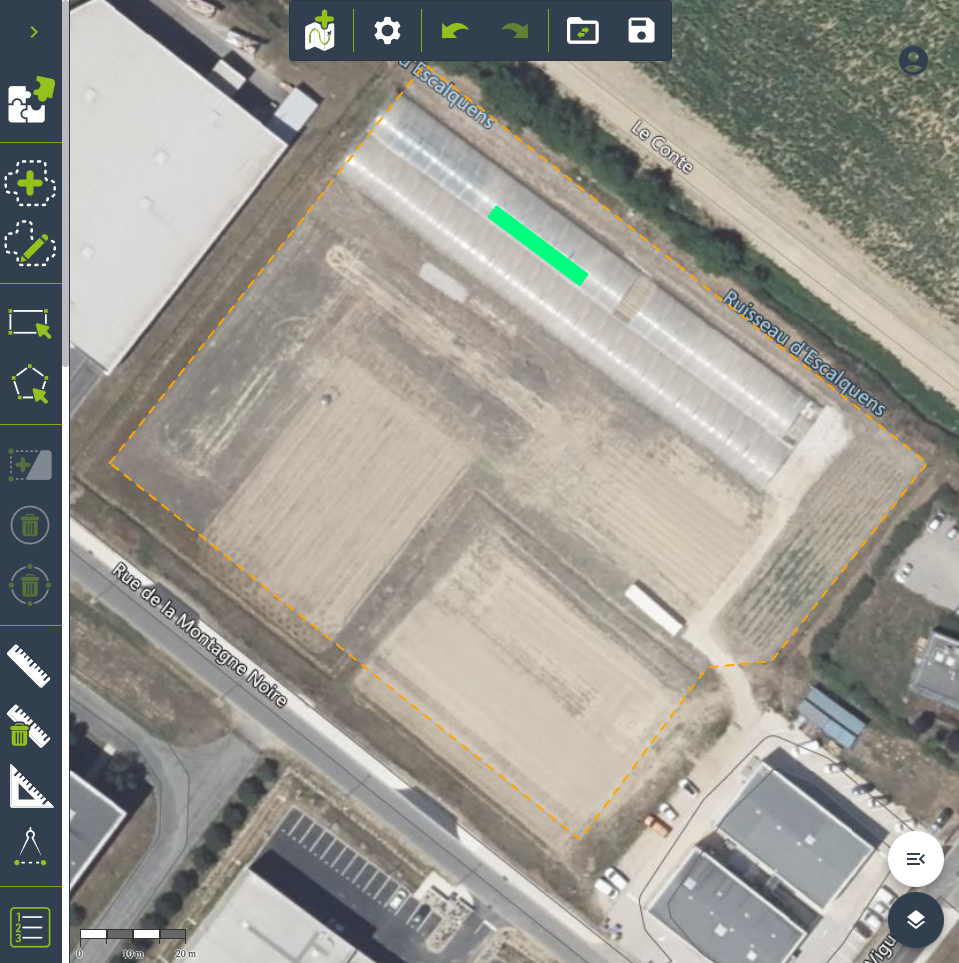
Task: Undo the last action
Action: [x=455, y=31]
